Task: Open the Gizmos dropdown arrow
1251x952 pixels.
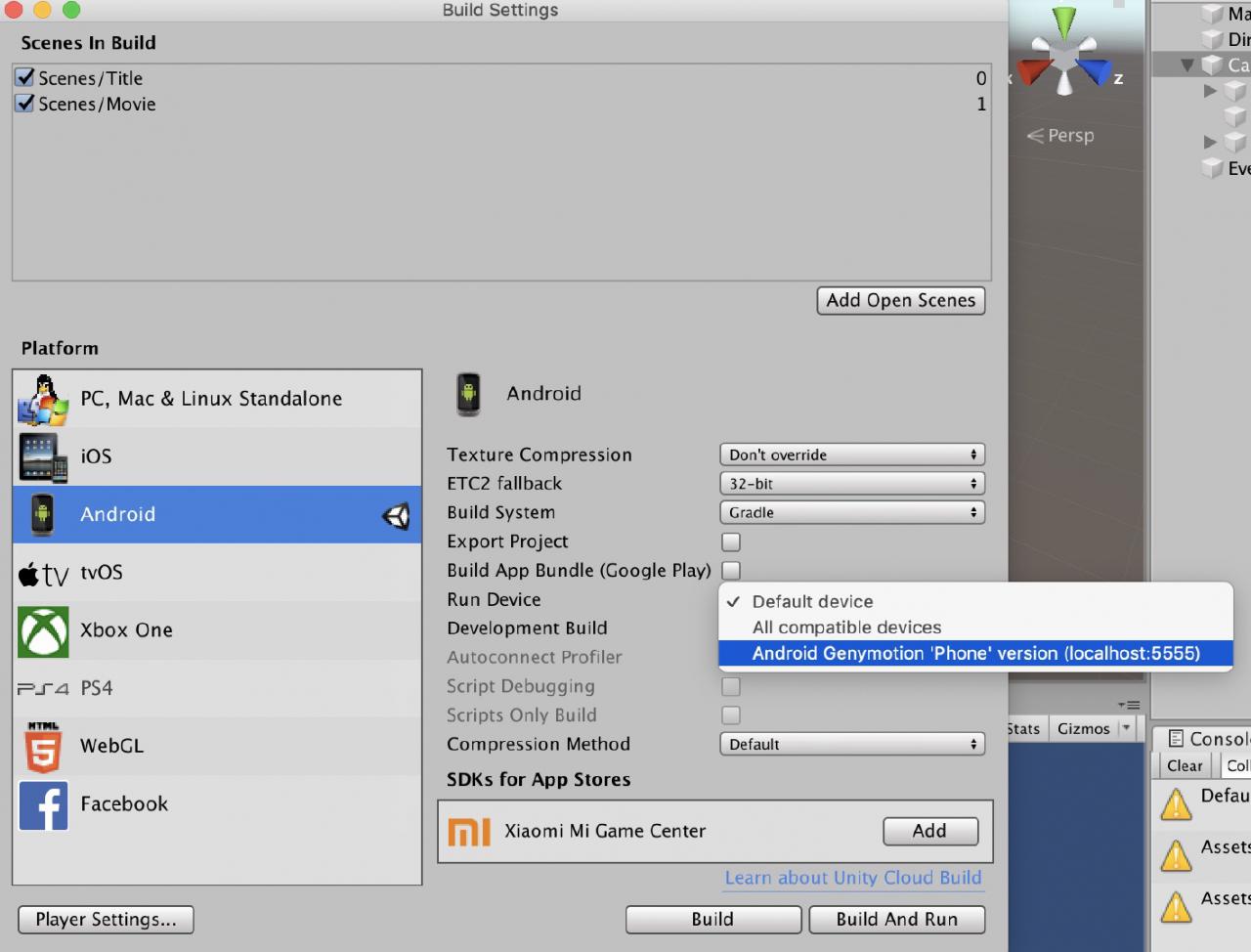Action: pyautogui.click(x=1126, y=728)
